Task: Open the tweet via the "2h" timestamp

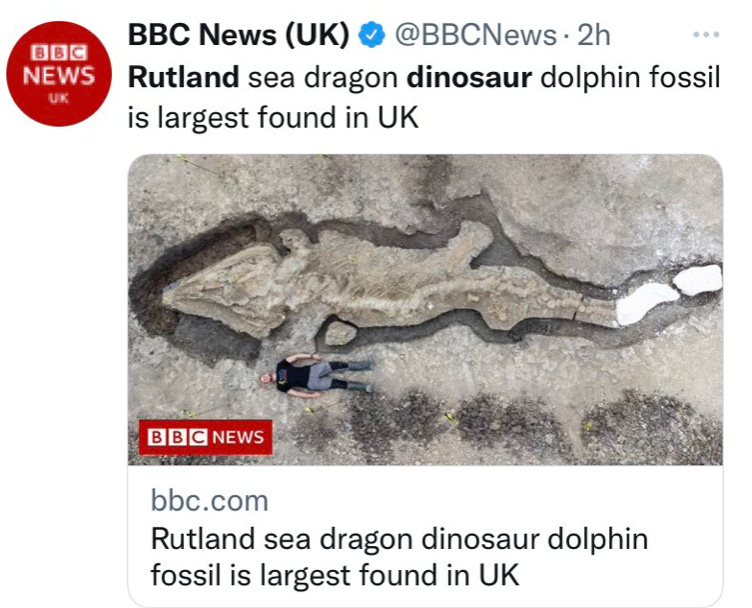Action: [x=594, y=35]
